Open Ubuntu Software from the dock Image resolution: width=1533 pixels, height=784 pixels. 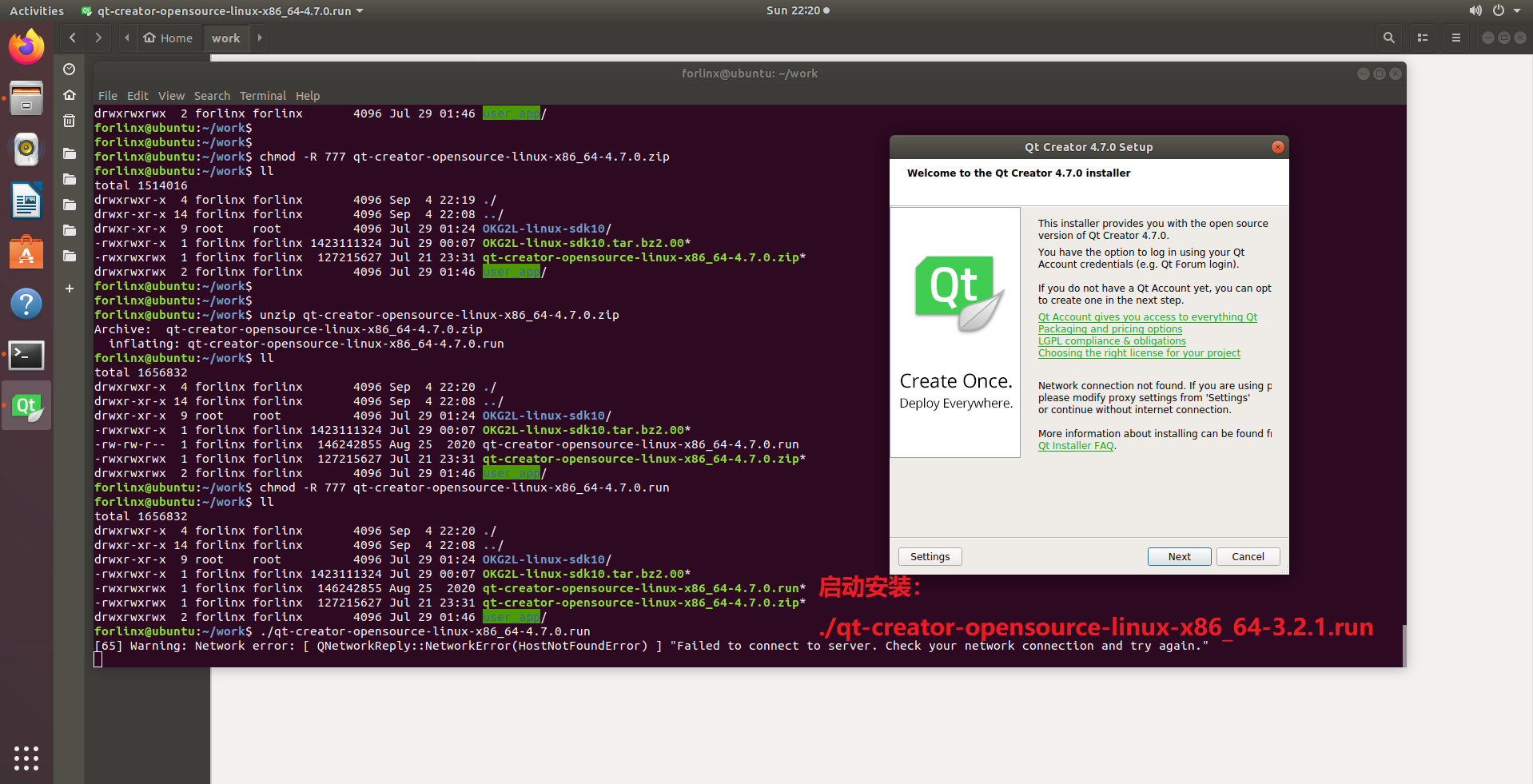click(x=26, y=253)
